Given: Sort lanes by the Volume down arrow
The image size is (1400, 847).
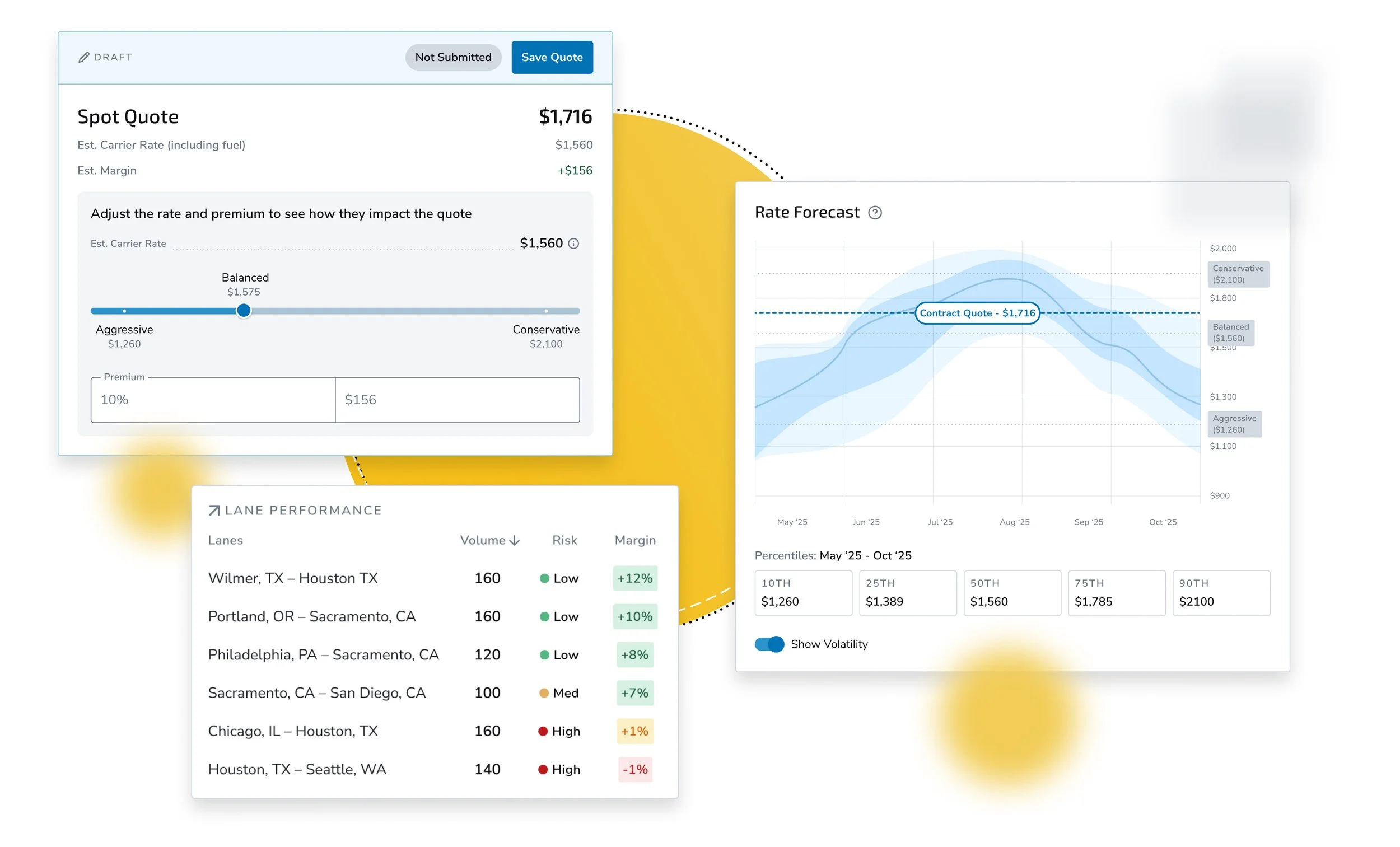Looking at the screenshot, I should (514, 541).
